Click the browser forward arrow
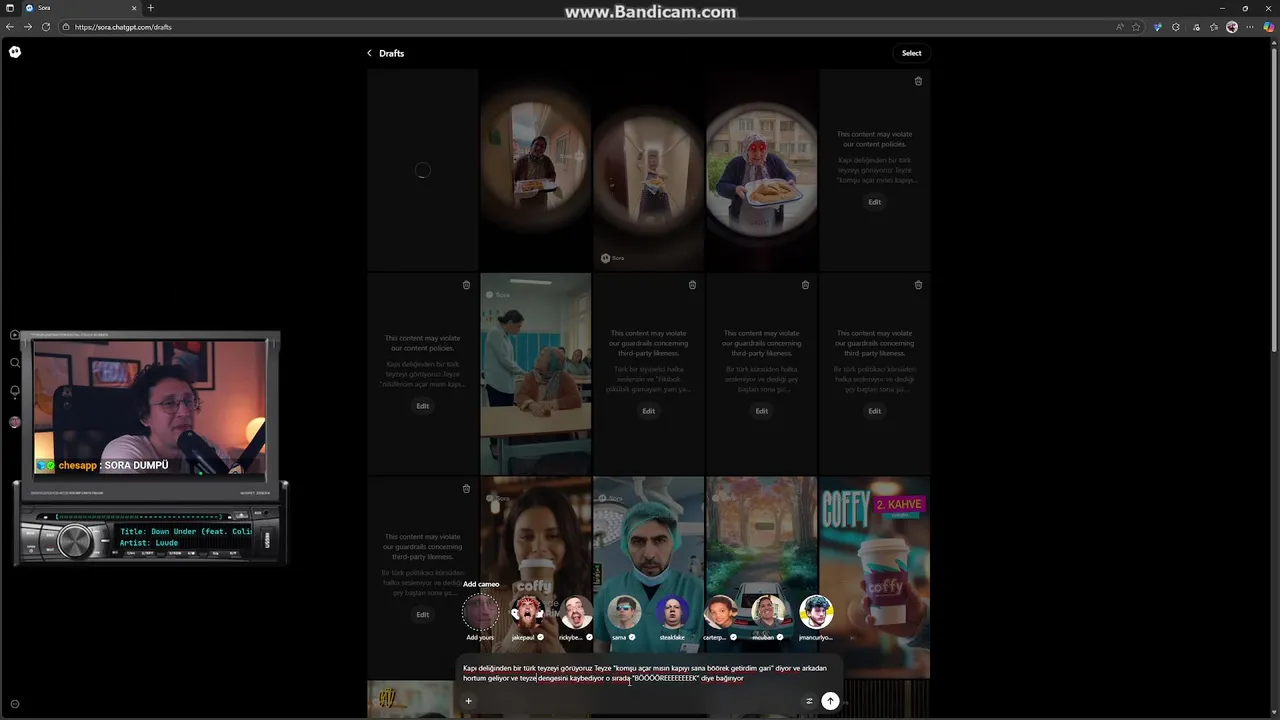1280x720 pixels. pyautogui.click(x=28, y=27)
